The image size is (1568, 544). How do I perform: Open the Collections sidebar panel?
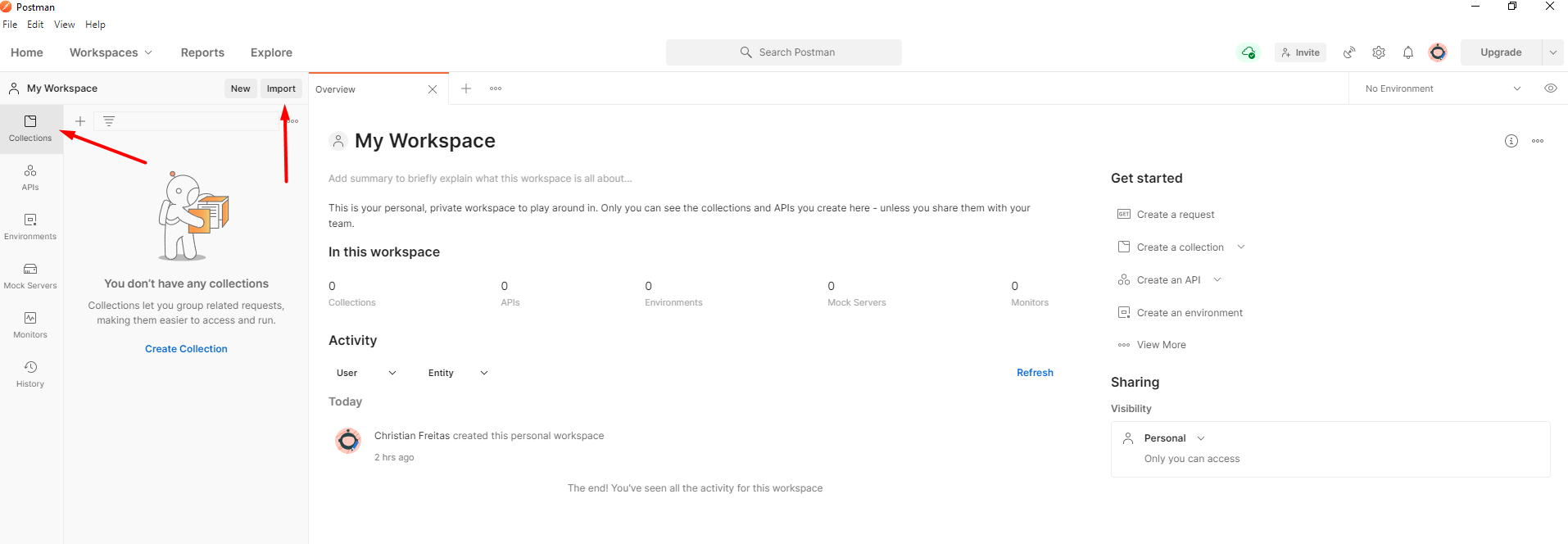tap(30, 129)
